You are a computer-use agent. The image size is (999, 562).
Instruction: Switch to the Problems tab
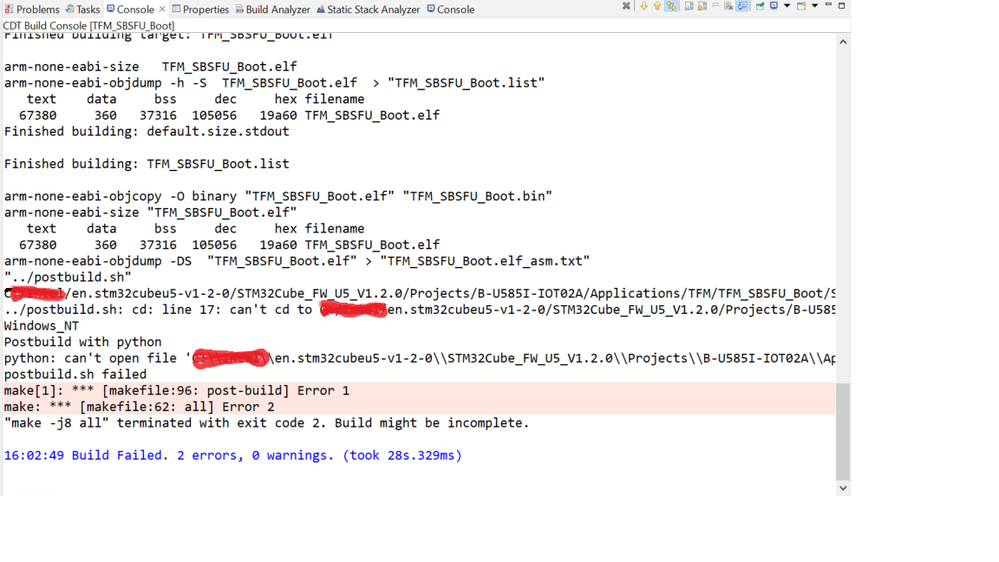32,9
